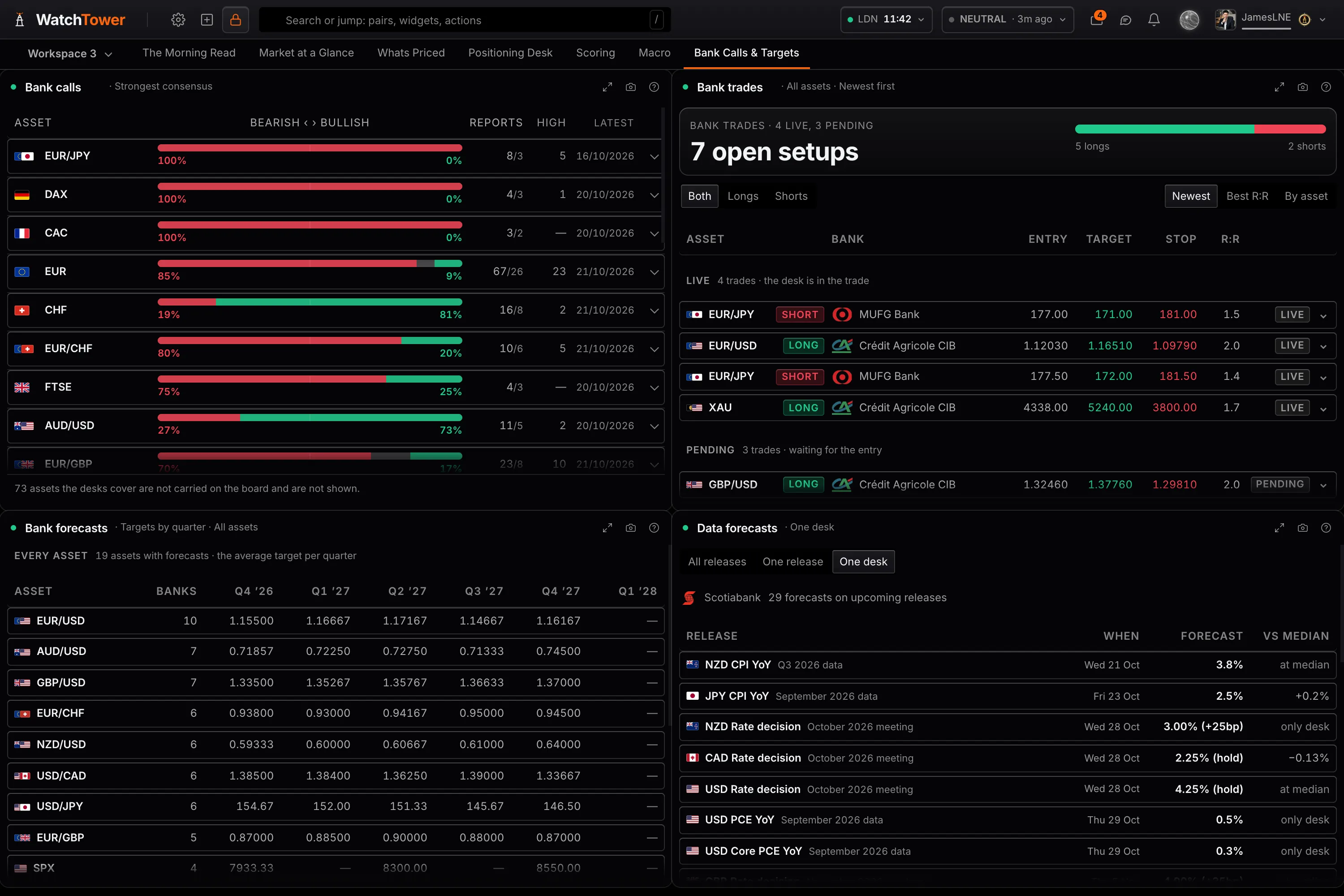Click the longs/shorts ratio bar

click(1200, 129)
